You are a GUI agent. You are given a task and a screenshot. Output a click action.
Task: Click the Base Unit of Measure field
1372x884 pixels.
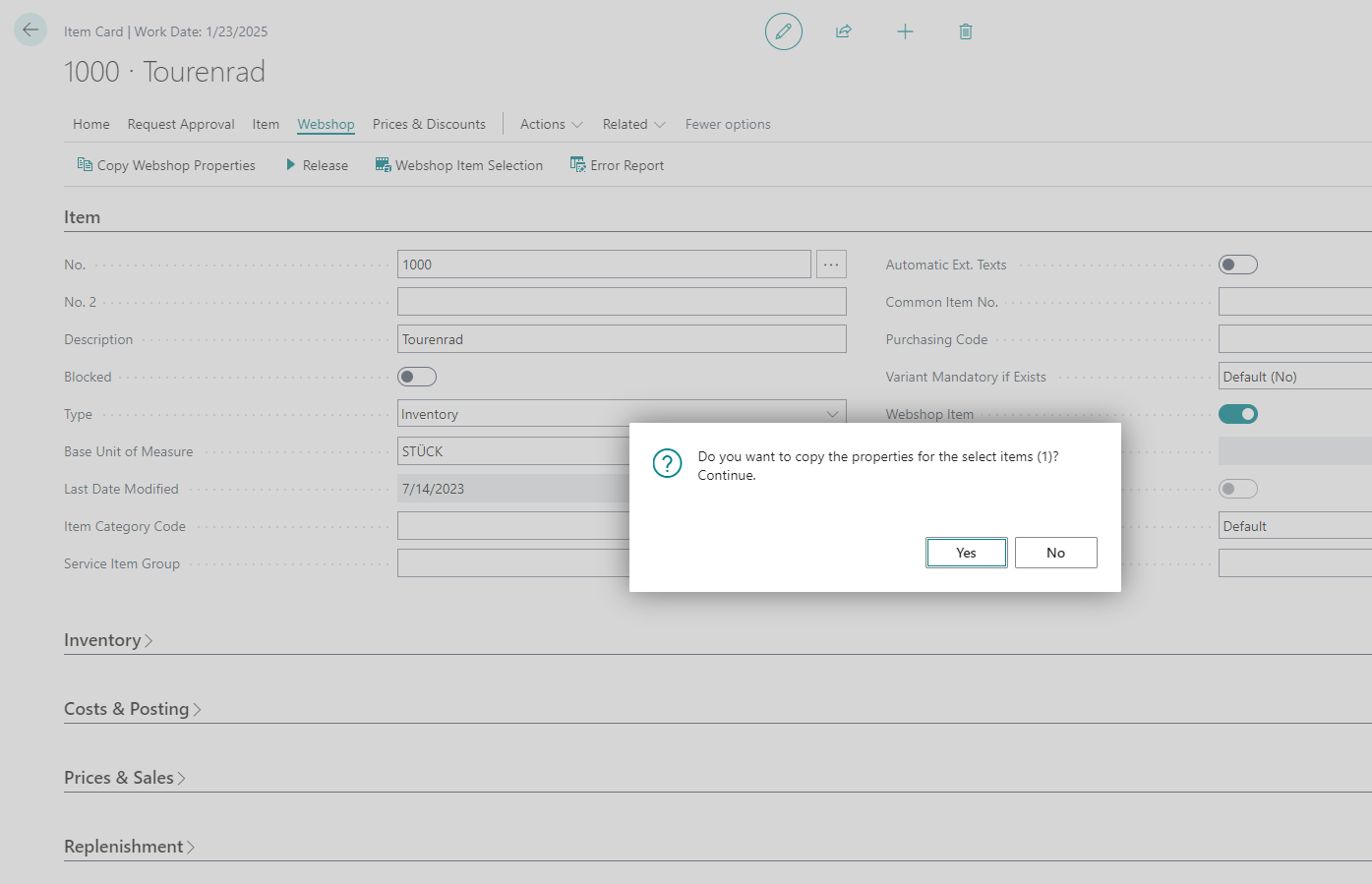click(x=513, y=451)
